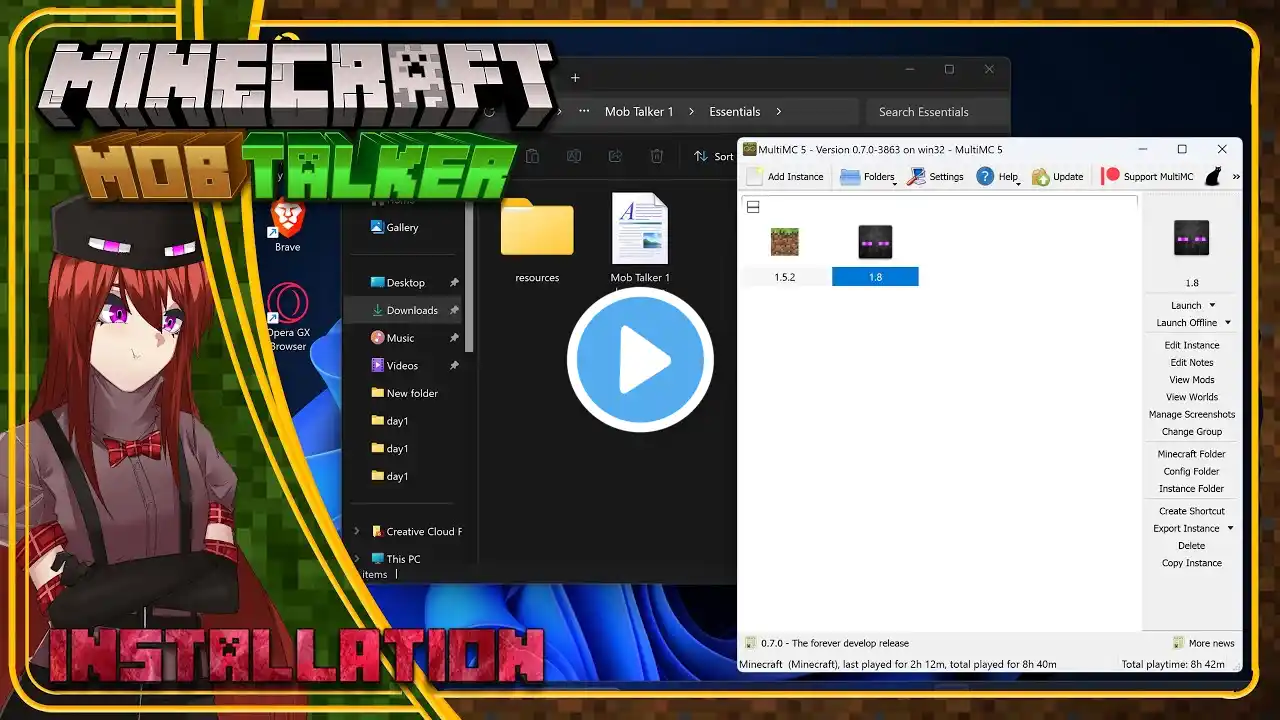1280x720 pixels.
Task: Open a new tab in File Explorer
Action: tap(575, 78)
